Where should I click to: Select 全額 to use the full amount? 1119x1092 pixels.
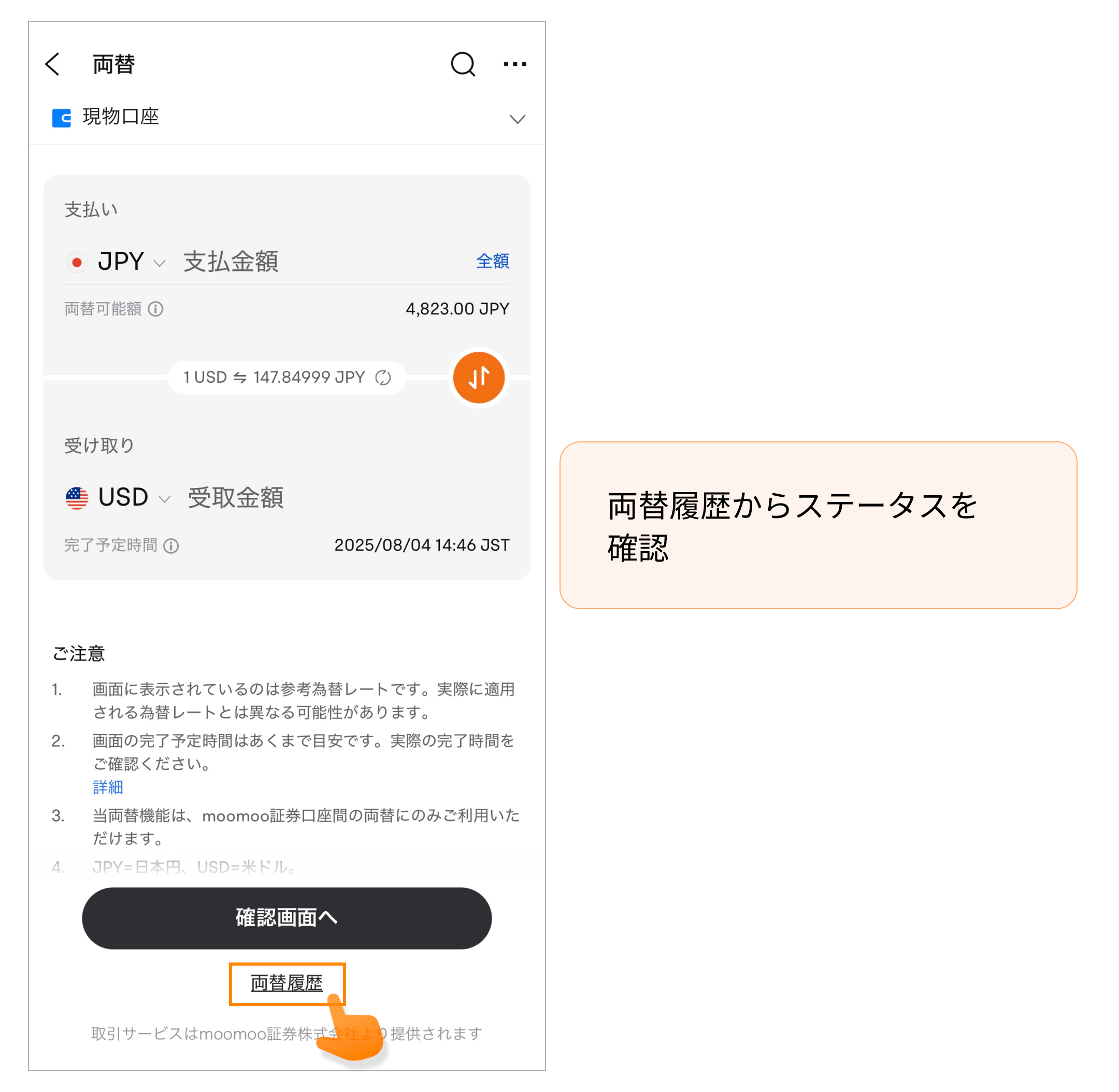click(492, 261)
